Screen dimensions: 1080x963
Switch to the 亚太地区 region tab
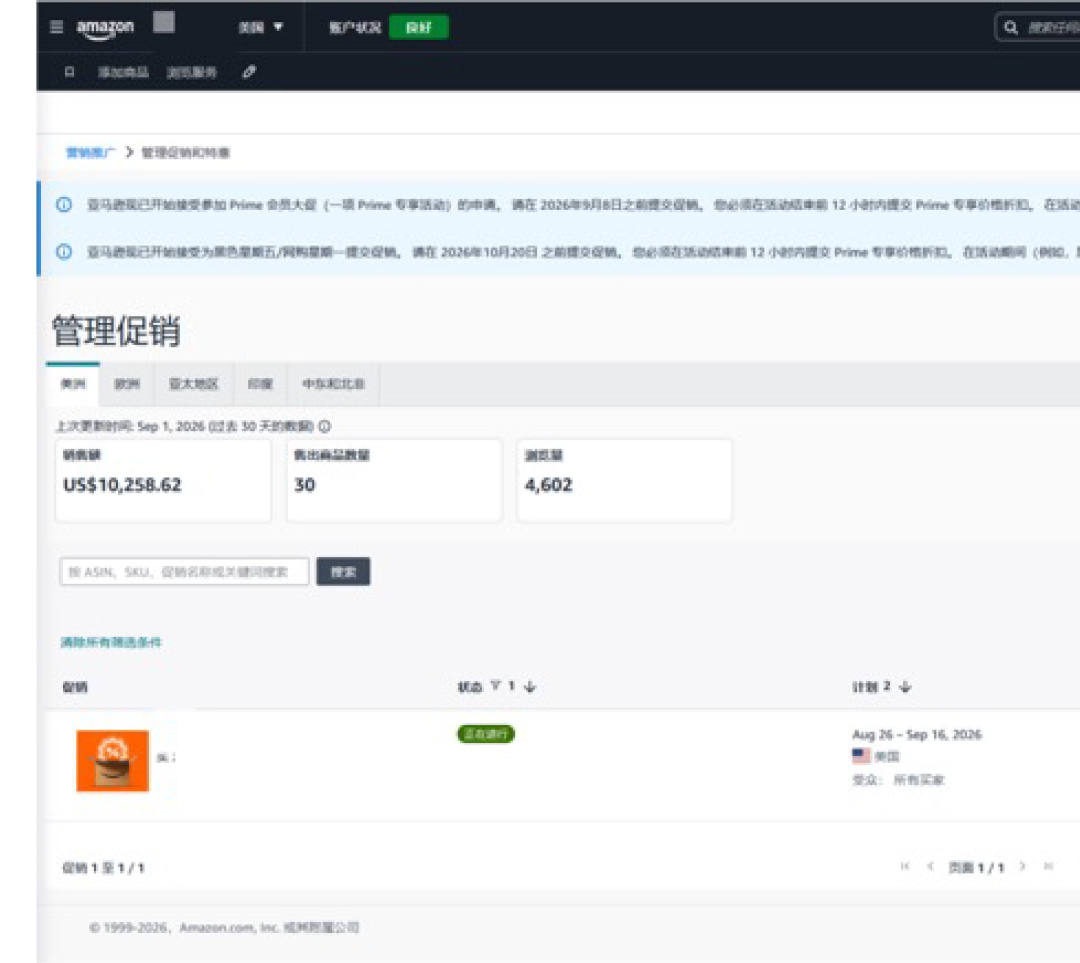[x=194, y=384]
